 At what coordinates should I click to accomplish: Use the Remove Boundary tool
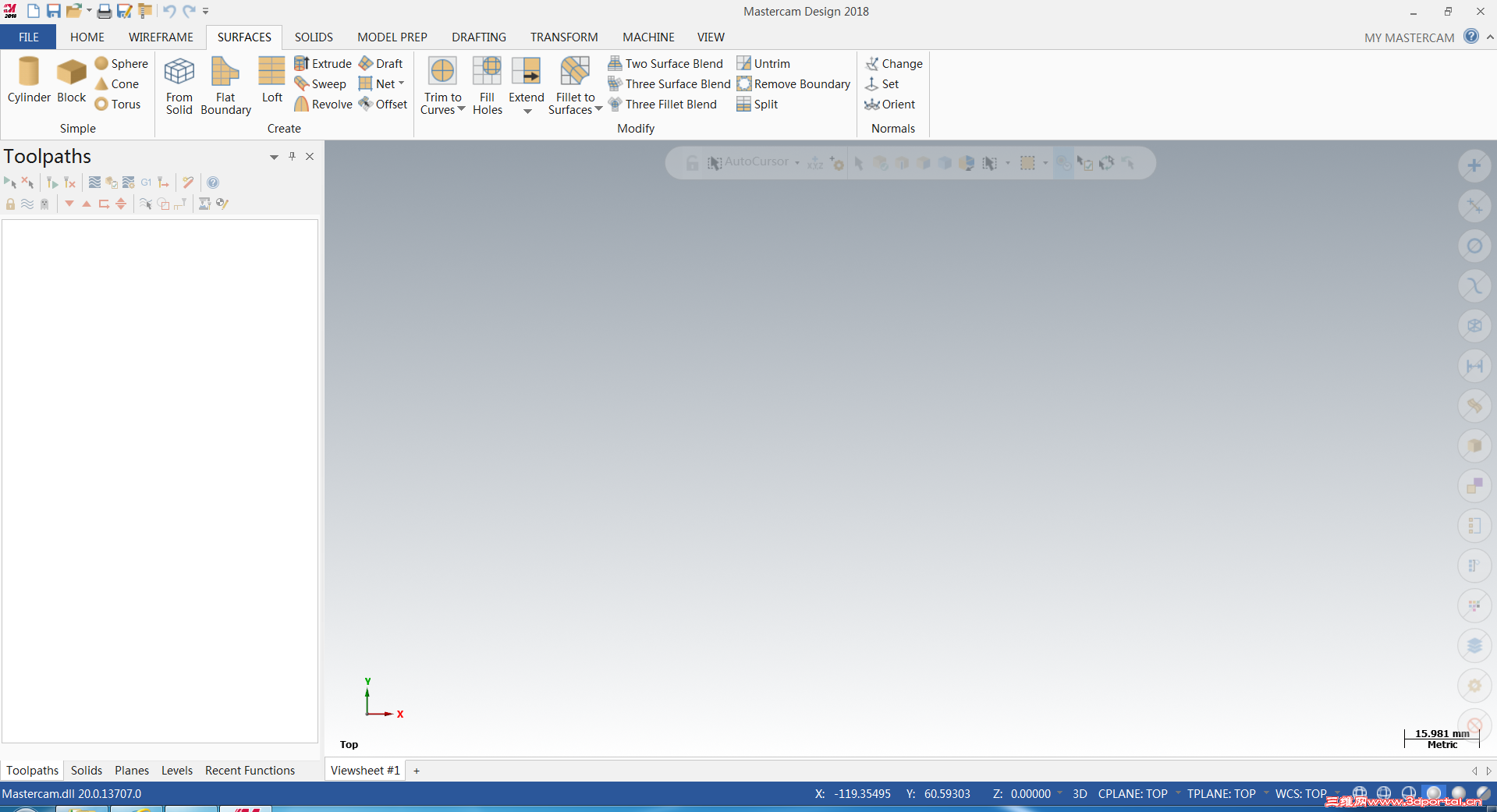tap(793, 83)
